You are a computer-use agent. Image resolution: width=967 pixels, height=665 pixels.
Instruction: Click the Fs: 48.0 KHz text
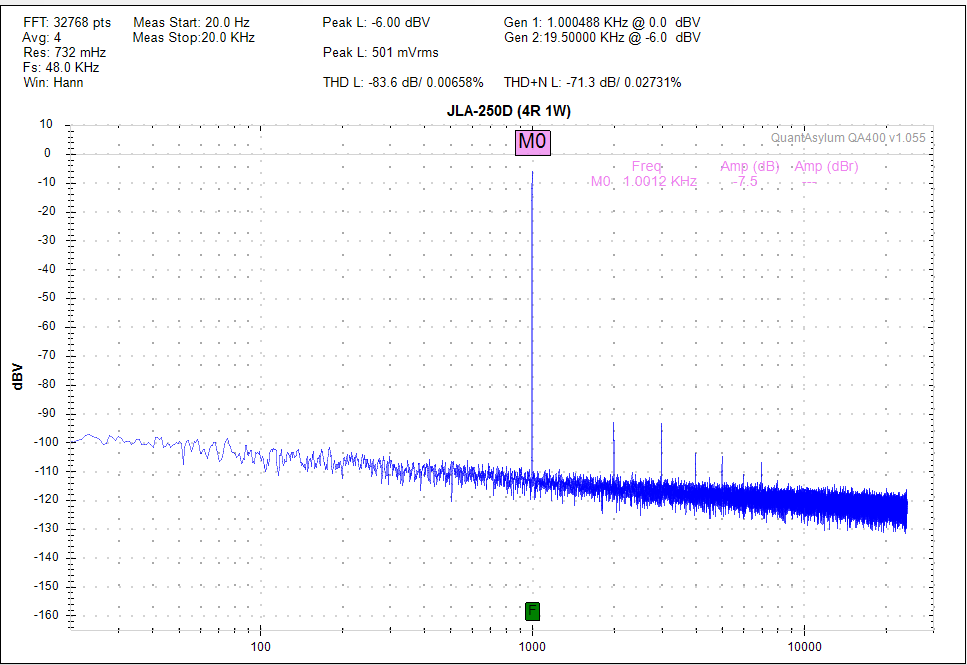(x=61, y=68)
